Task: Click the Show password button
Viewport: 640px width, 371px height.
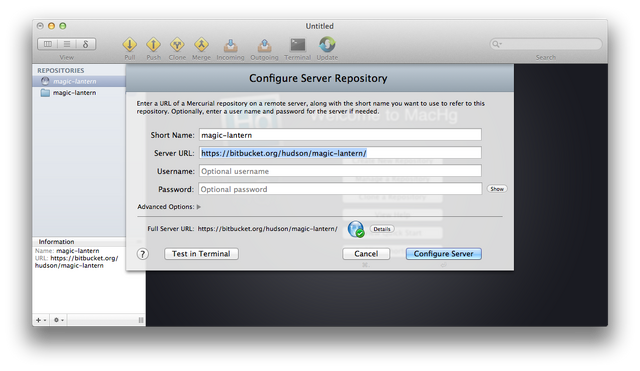Action: tap(497, 189)
